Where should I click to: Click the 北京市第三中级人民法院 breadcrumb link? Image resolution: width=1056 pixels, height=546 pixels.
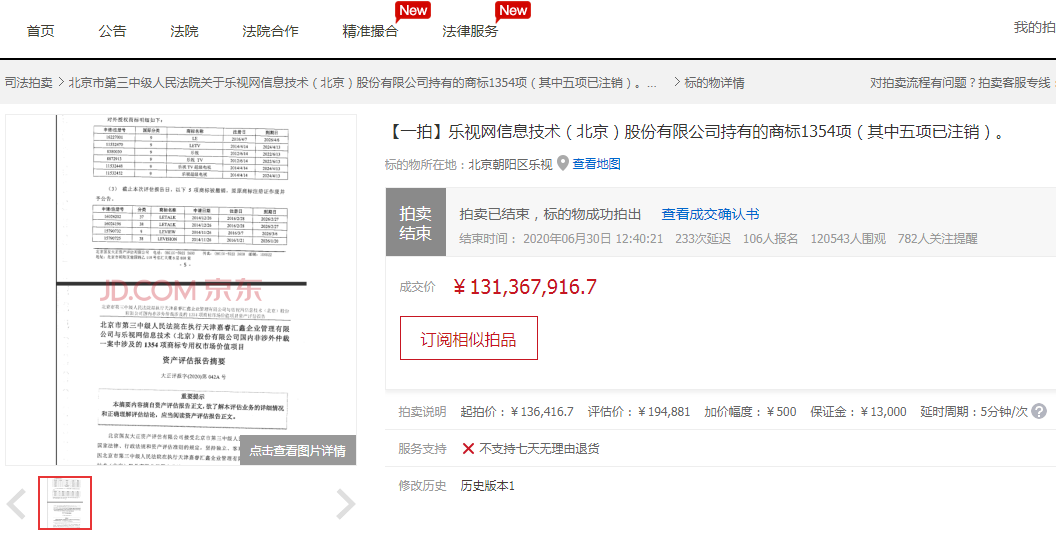[364, 83]
